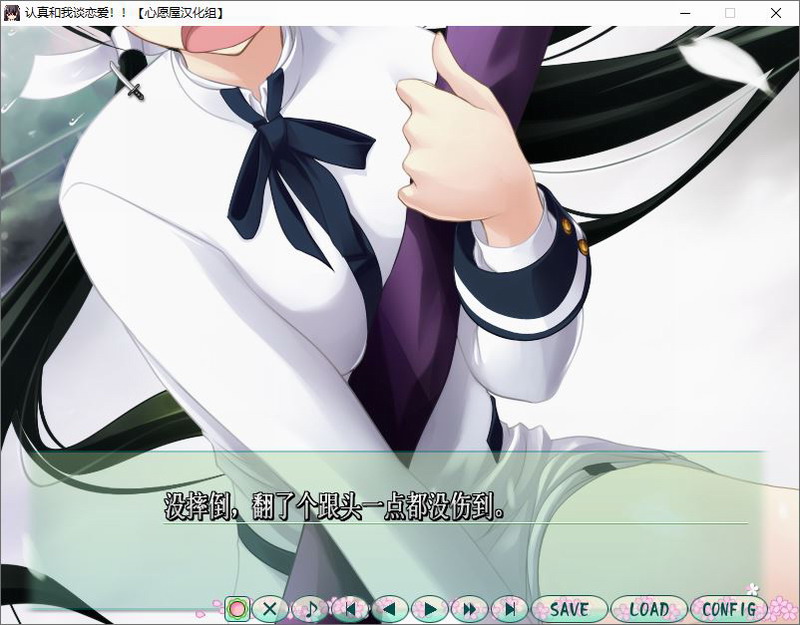The width and height of the screenshot is (800, 625).
Task: Jump to previous scene with bar-left arrow icon
Action: [x=350, y=608]
